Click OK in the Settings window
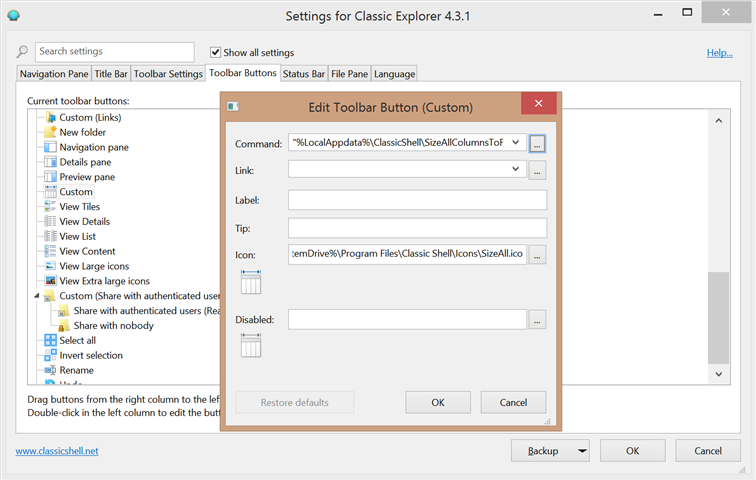Image resolution: width=756 pixels, height=480 pixels. (633, 451)
